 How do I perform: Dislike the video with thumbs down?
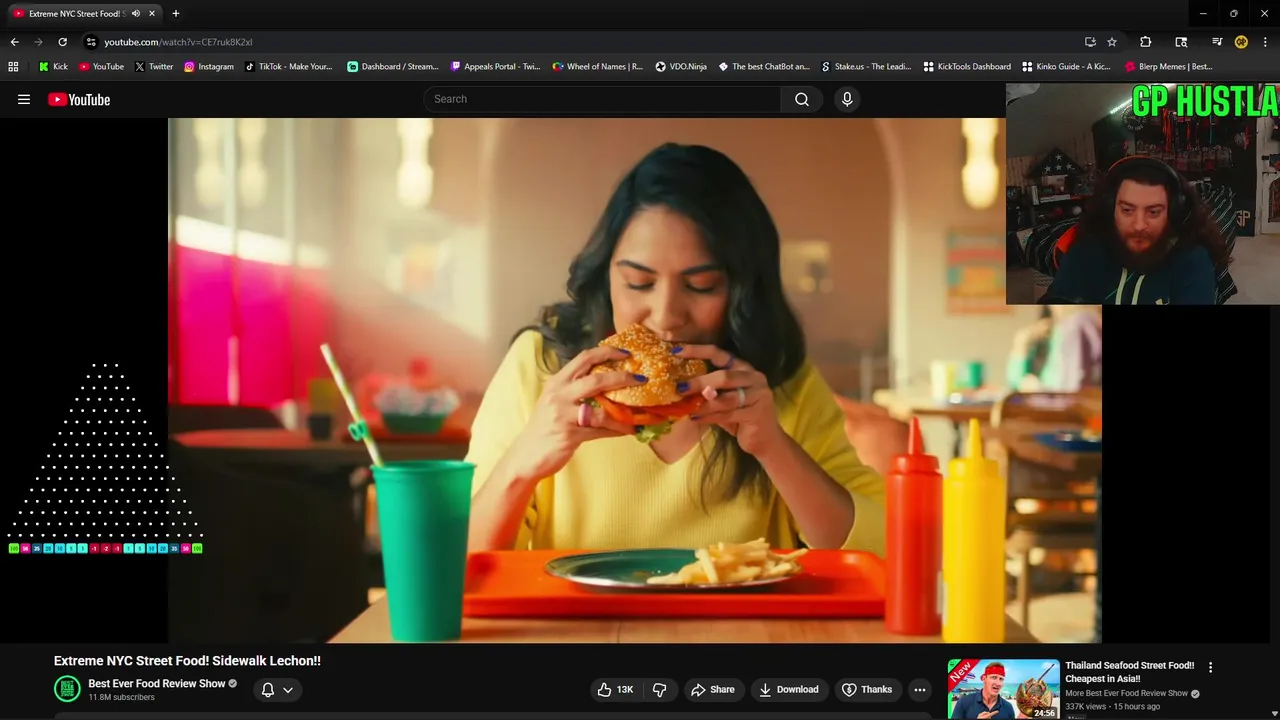[659, 689]
